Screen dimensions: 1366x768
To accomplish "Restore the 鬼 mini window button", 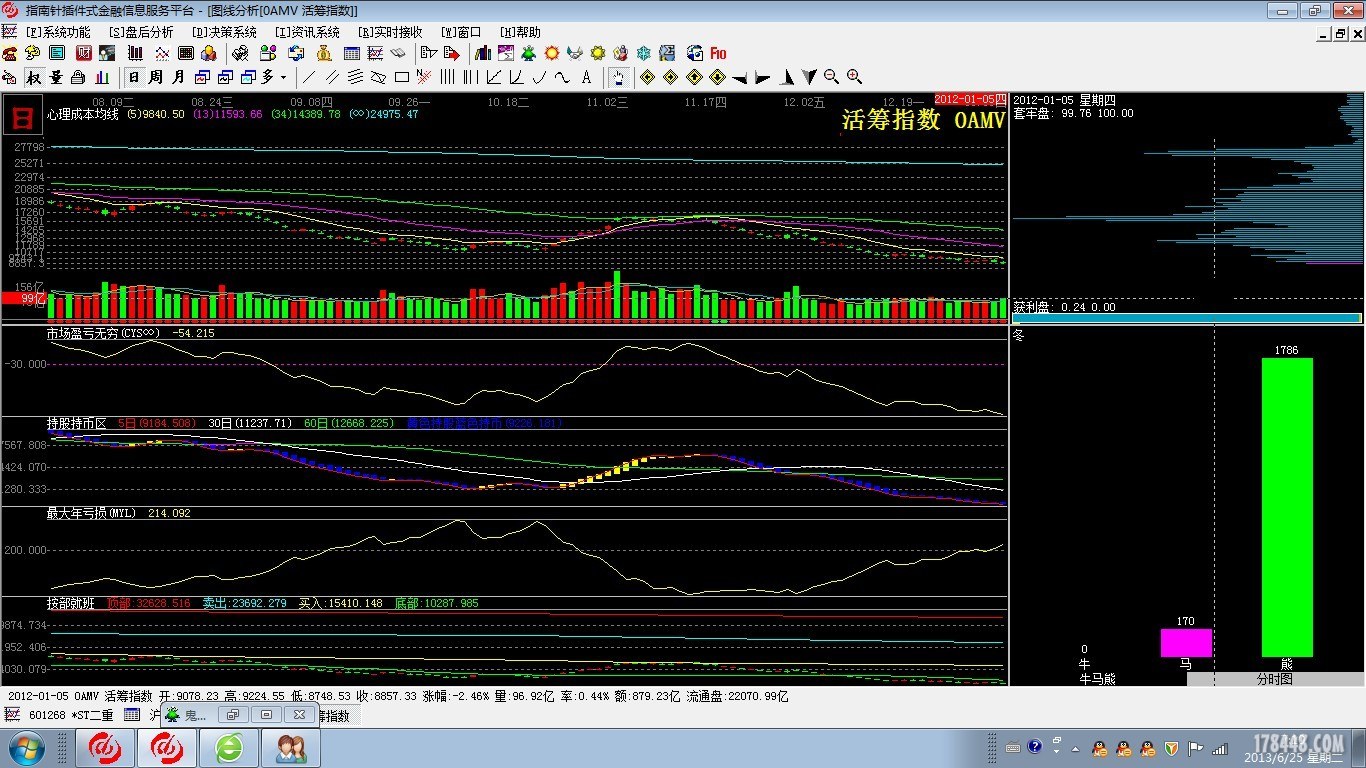I will (233, 715).
